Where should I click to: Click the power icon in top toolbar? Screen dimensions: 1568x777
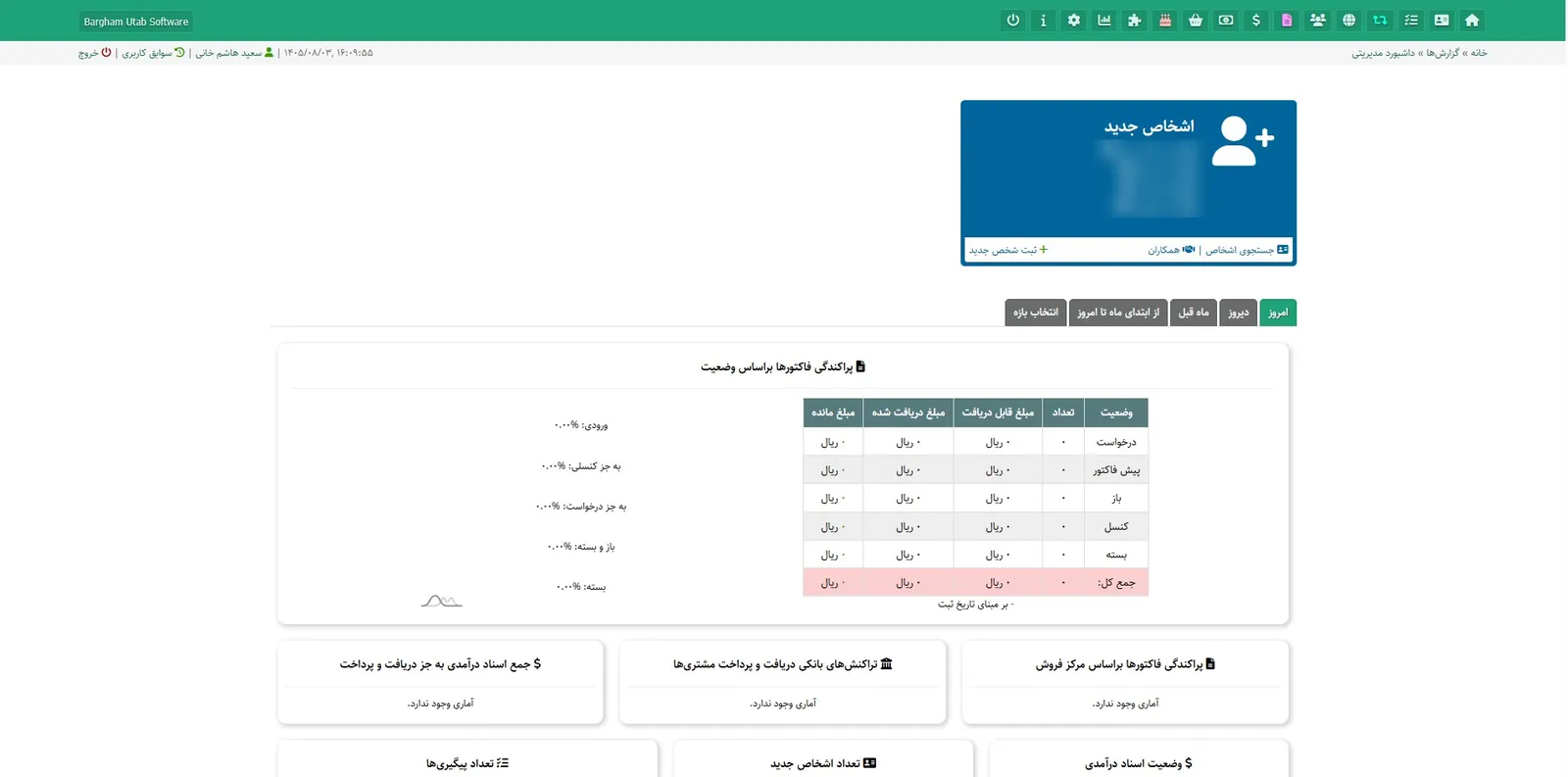point(1013,21)
